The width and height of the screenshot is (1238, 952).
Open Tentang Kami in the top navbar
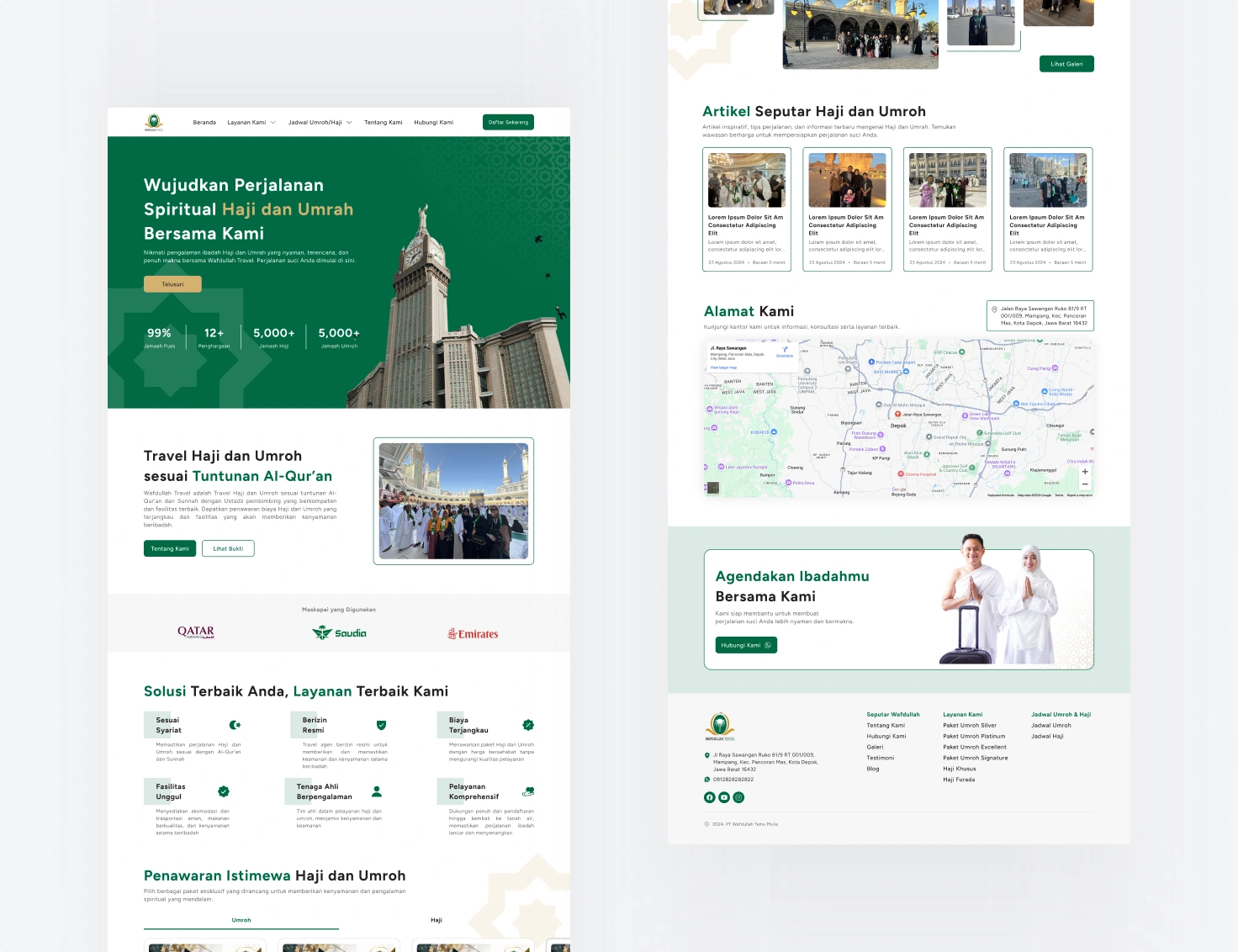tap(384, 123)
